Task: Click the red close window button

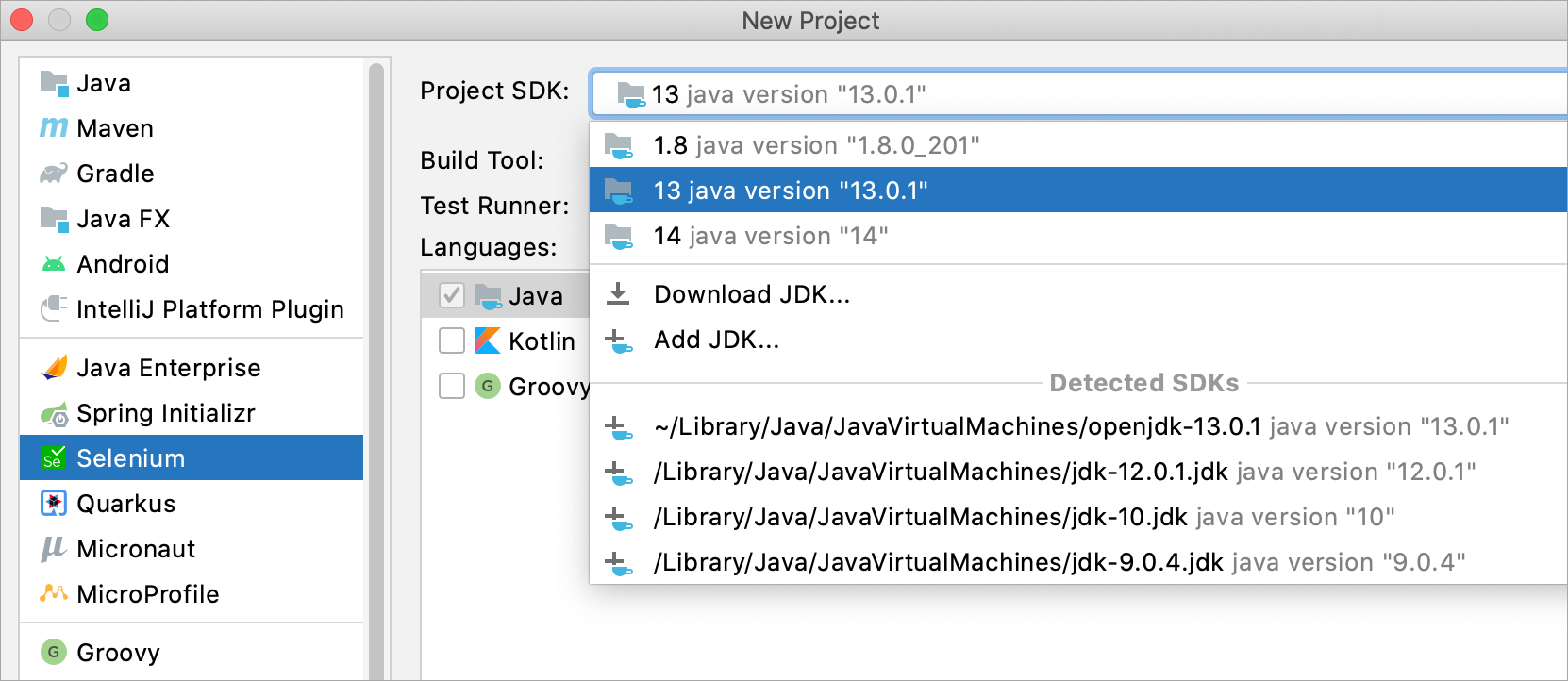Action: 22,20
